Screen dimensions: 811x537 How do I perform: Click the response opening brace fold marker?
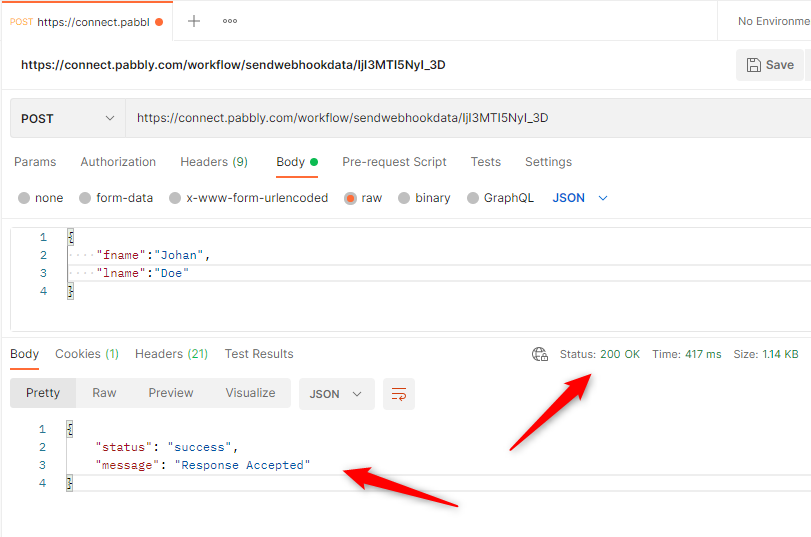pos(70,429)
